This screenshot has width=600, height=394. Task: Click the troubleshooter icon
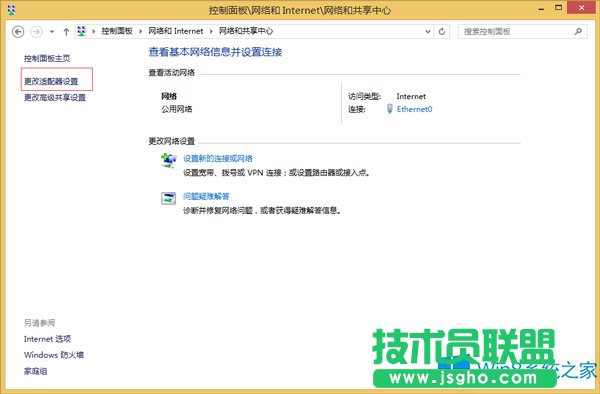click(x=168, y=198)
